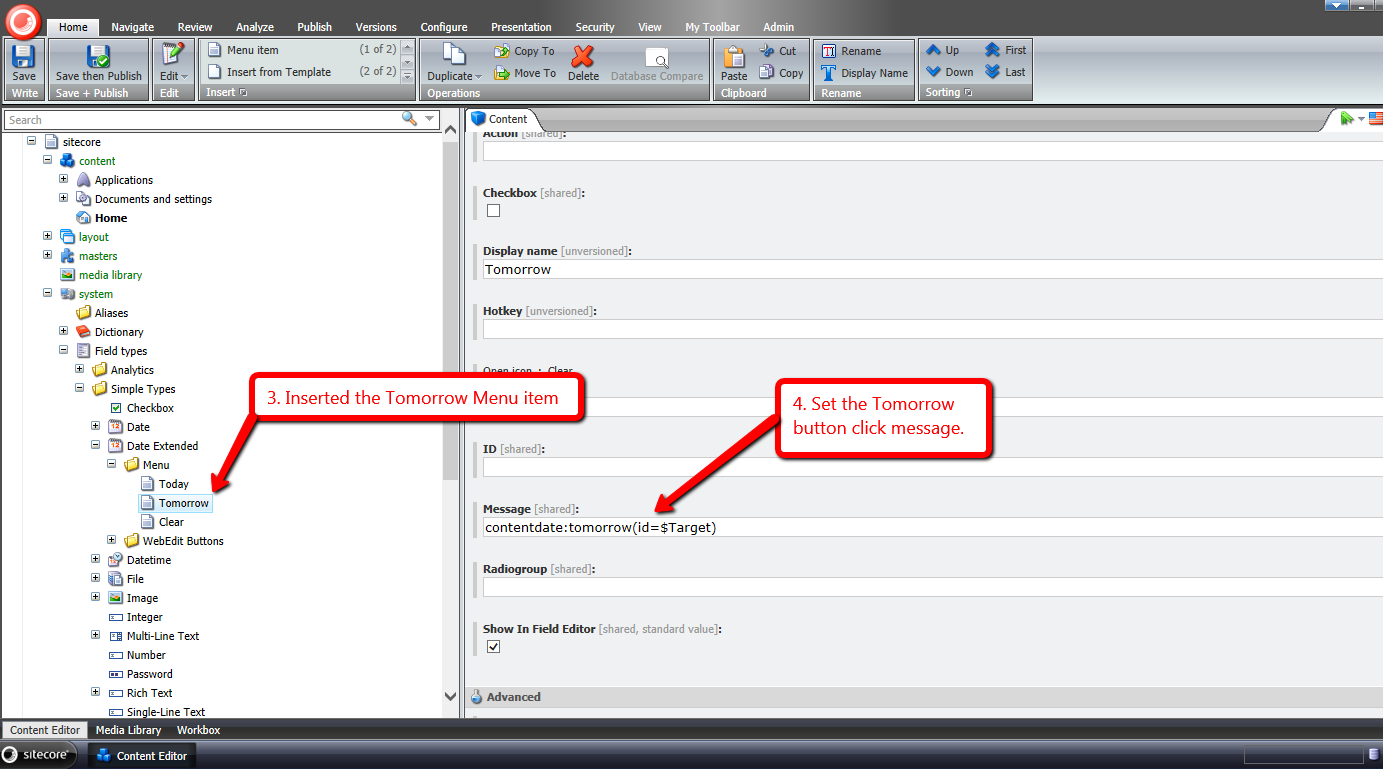Expand the WebEdit Buttons folder
This screenshot has width=1383, height=769.
pyautogui.click(x=112, y=541)
